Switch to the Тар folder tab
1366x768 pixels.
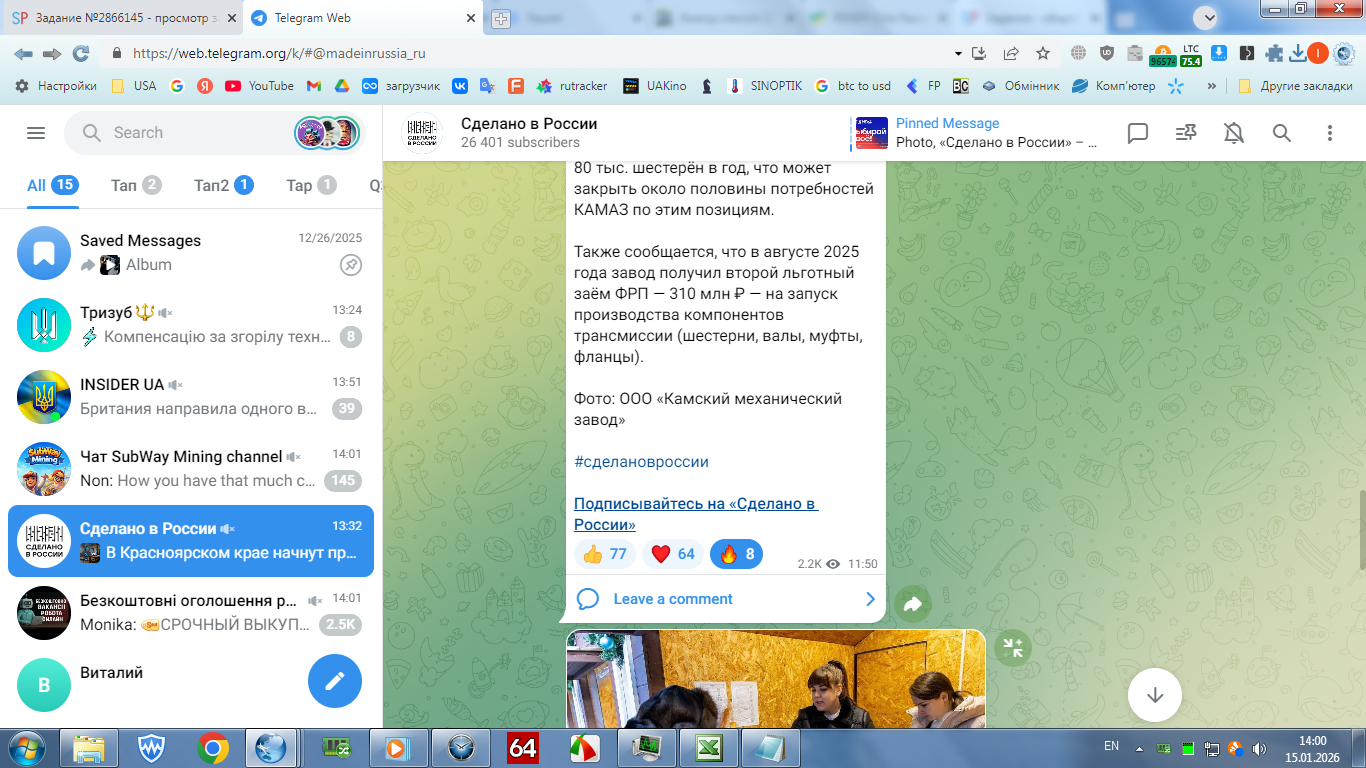tap(311, 185)
